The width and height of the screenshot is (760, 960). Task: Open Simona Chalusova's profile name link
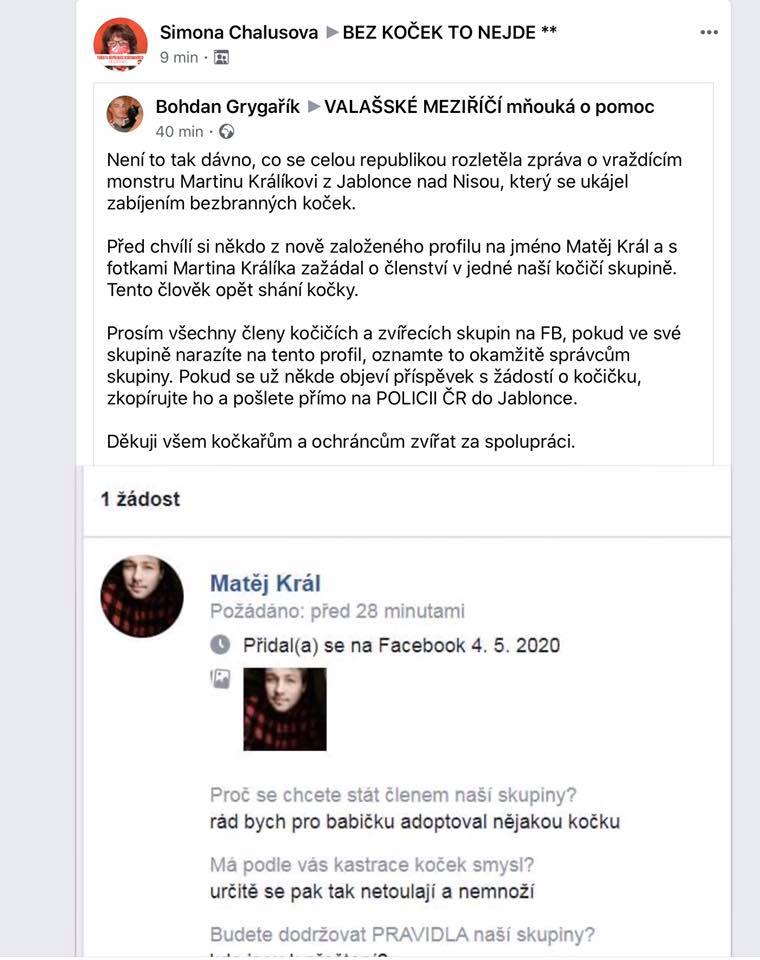pos(239,32)
